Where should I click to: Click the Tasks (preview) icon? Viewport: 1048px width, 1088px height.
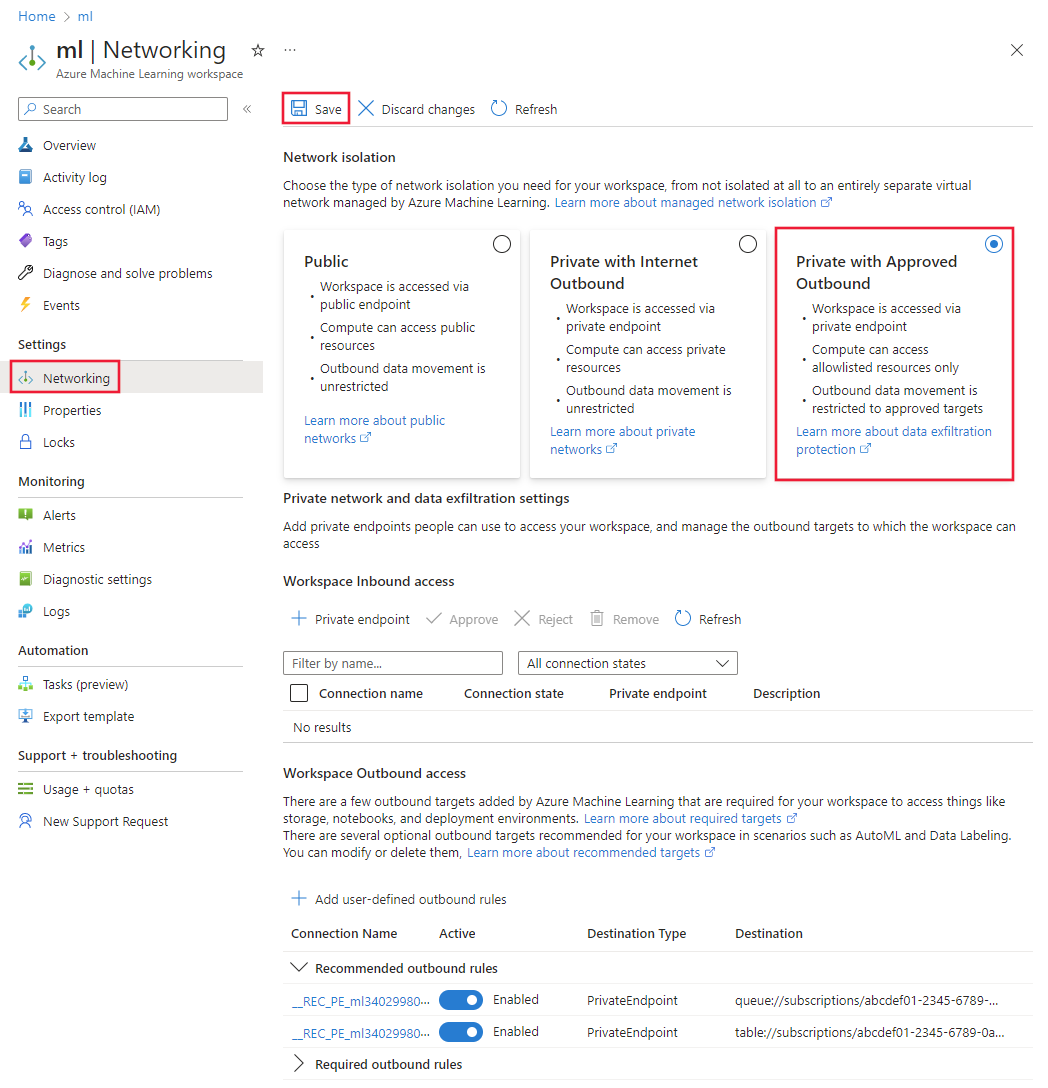pyautogui.click(x=26, y=684)
